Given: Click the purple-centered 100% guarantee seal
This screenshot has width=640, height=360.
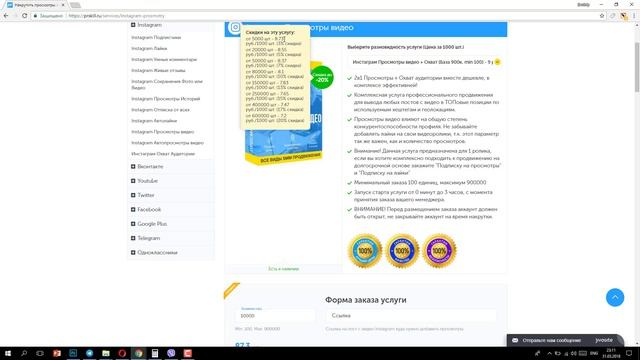Looking at the screenshot, I should pyautogui.click(x=439, y=251).
